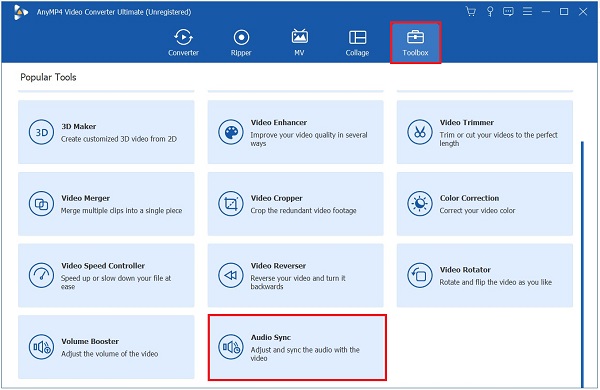Open Video Rotator title
This screenshot has width=600, height=390.
pos(465,270)
